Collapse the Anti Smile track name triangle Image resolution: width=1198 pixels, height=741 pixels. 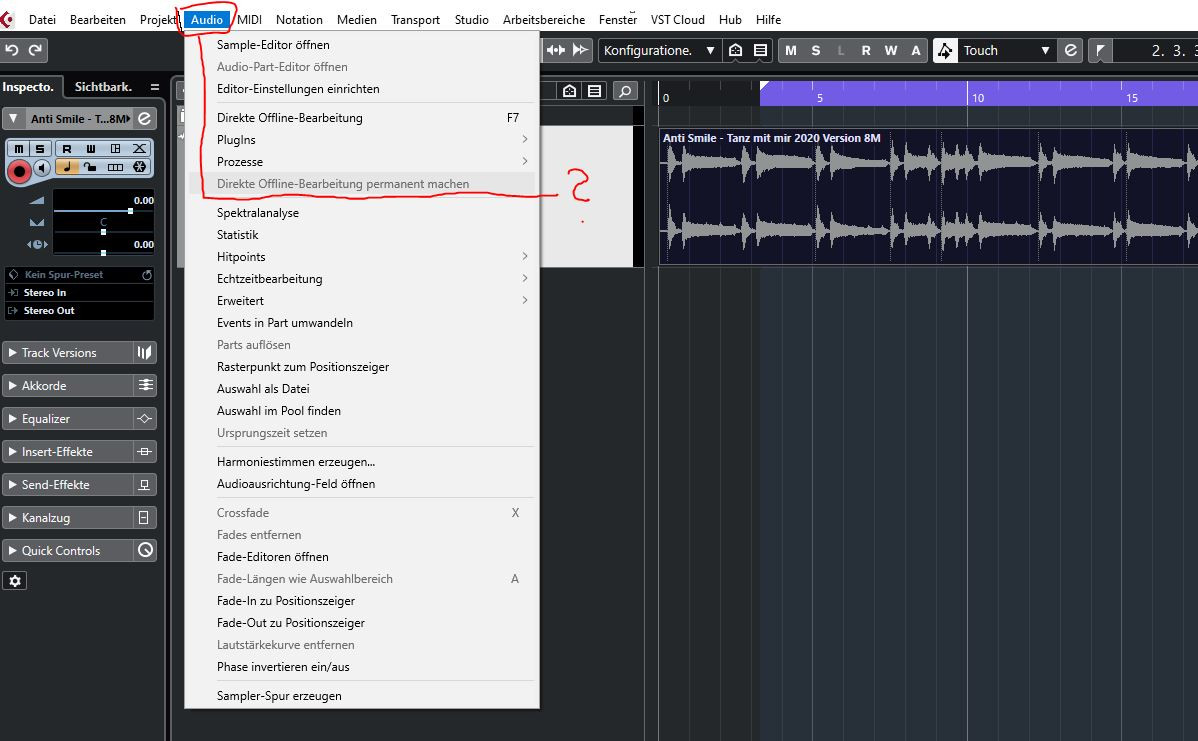point(14,118)
